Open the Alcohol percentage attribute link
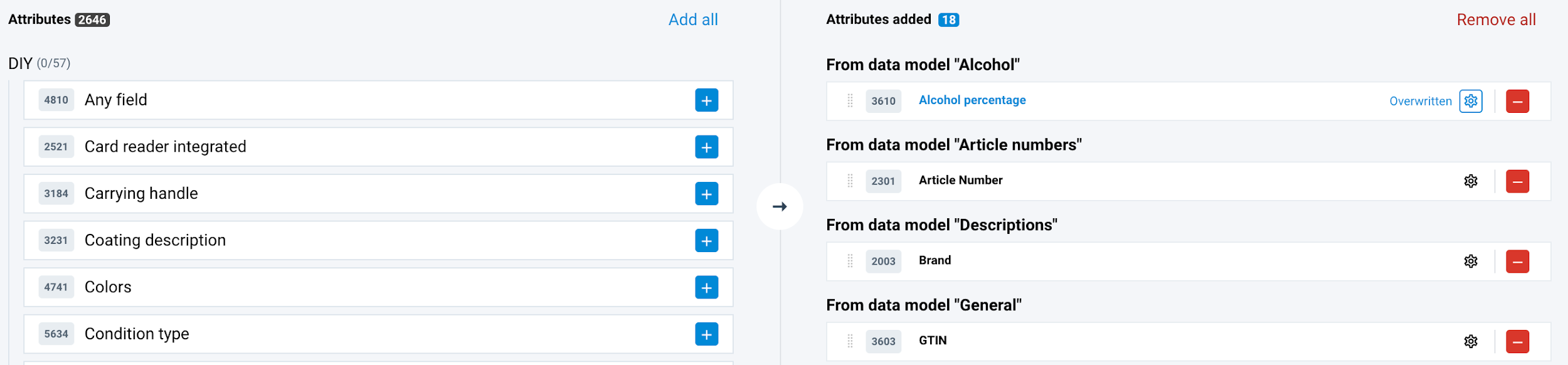 point(972,100)
